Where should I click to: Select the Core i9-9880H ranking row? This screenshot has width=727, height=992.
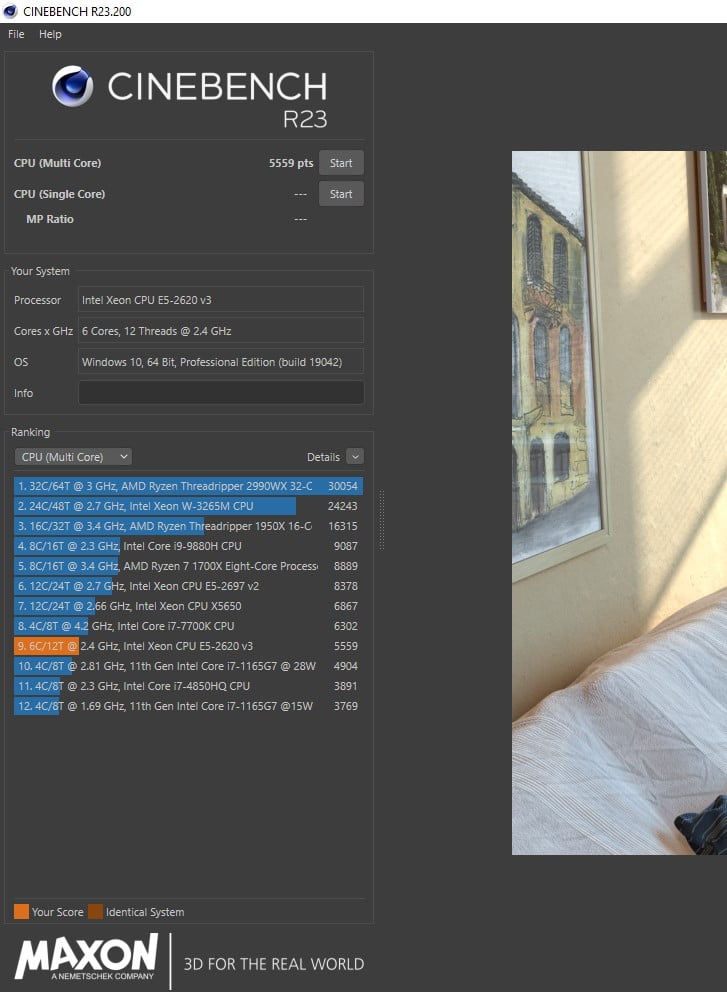pyautogui.click(x=189, y=546)
